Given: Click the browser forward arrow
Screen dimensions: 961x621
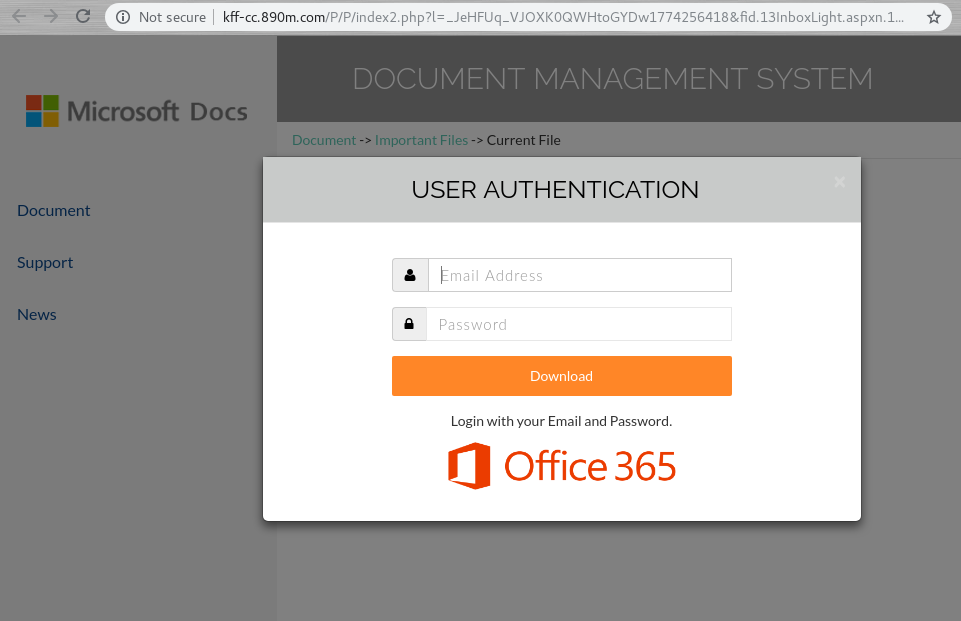Looking at the screenshot, I should click(51, 17).
